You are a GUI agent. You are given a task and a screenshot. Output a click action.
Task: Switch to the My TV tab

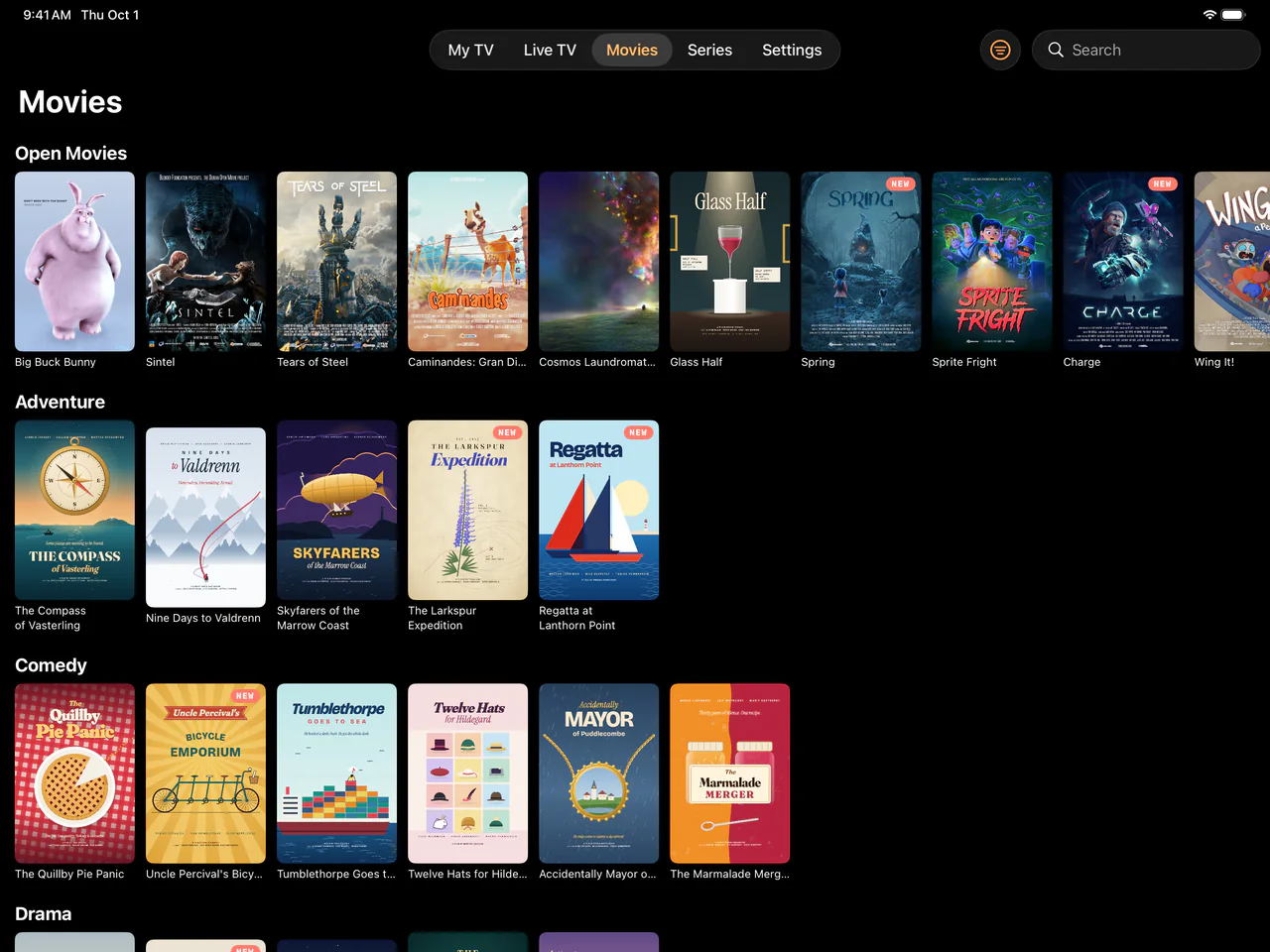(x=470, y=50)
